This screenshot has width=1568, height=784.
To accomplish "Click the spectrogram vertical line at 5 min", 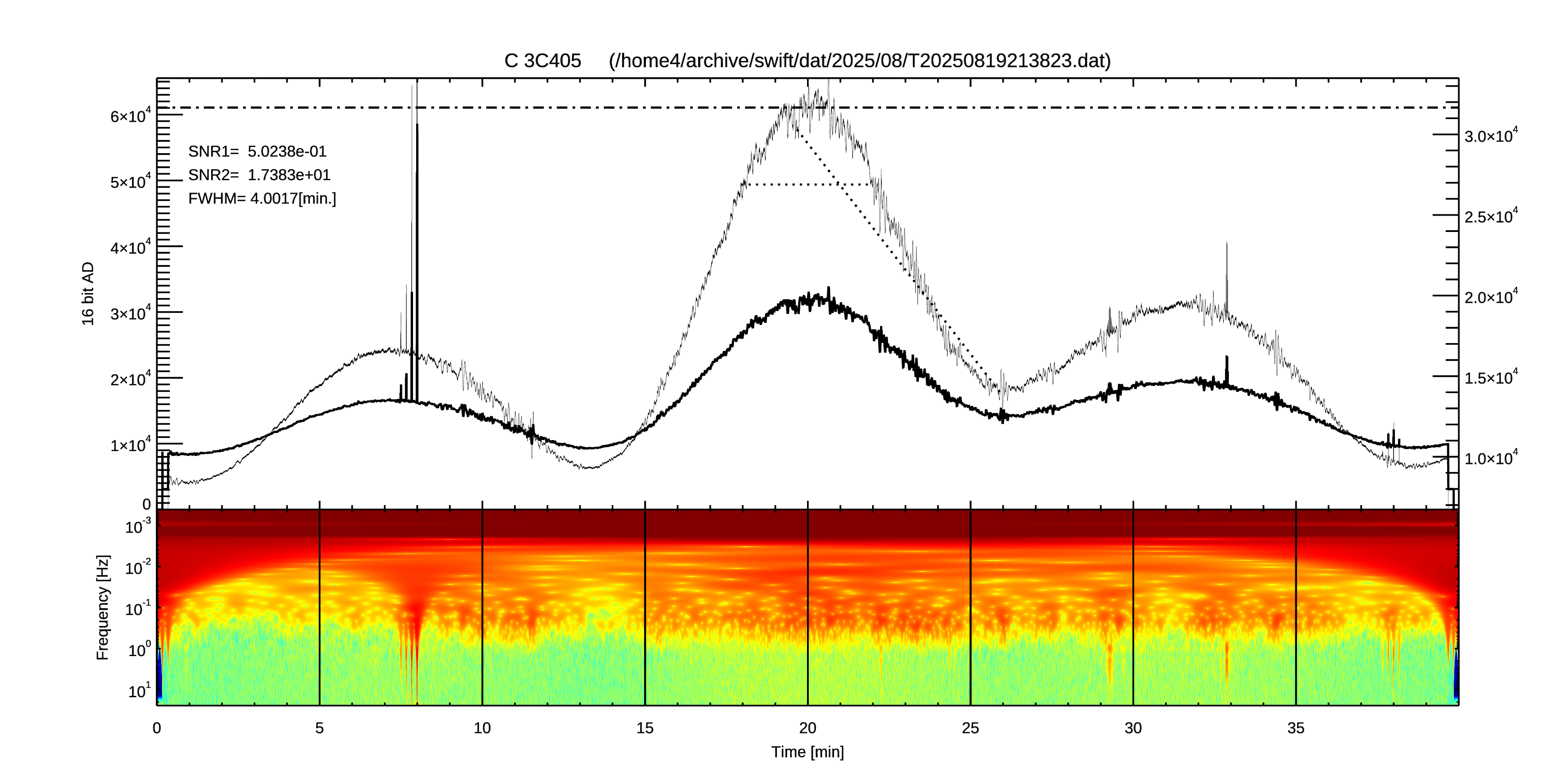I will (320, 607).
